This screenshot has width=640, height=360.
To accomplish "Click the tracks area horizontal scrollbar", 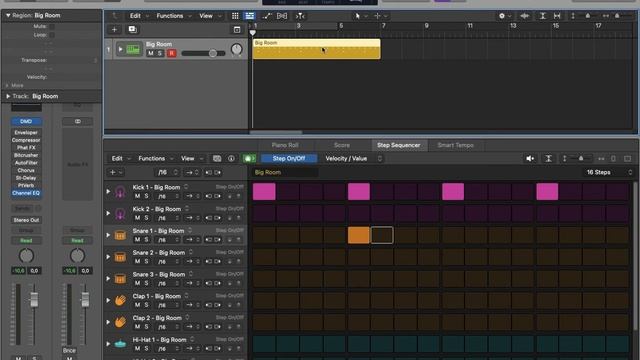I will point(276,132).
